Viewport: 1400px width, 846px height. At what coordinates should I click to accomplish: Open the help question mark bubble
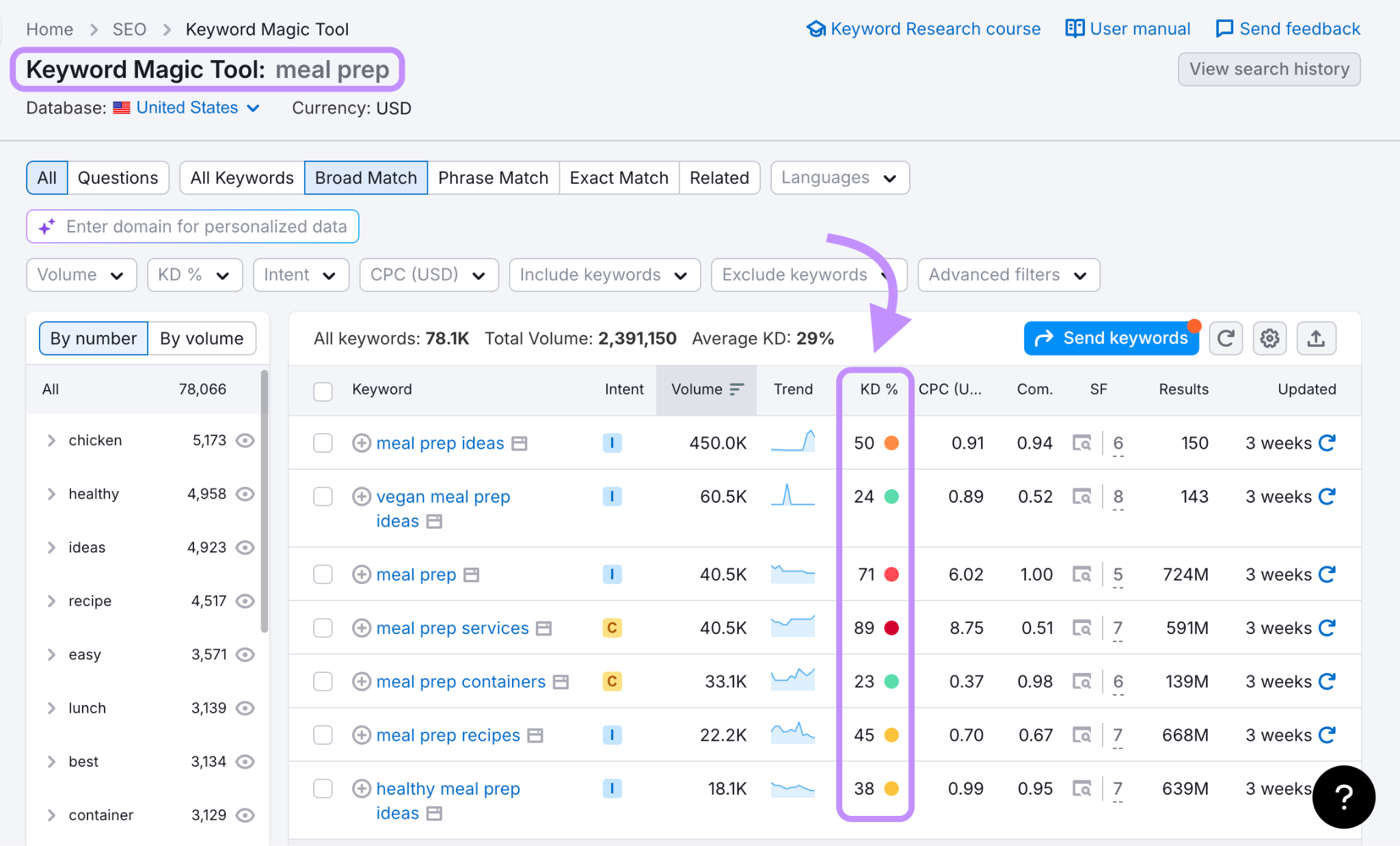click(1344, 797)
